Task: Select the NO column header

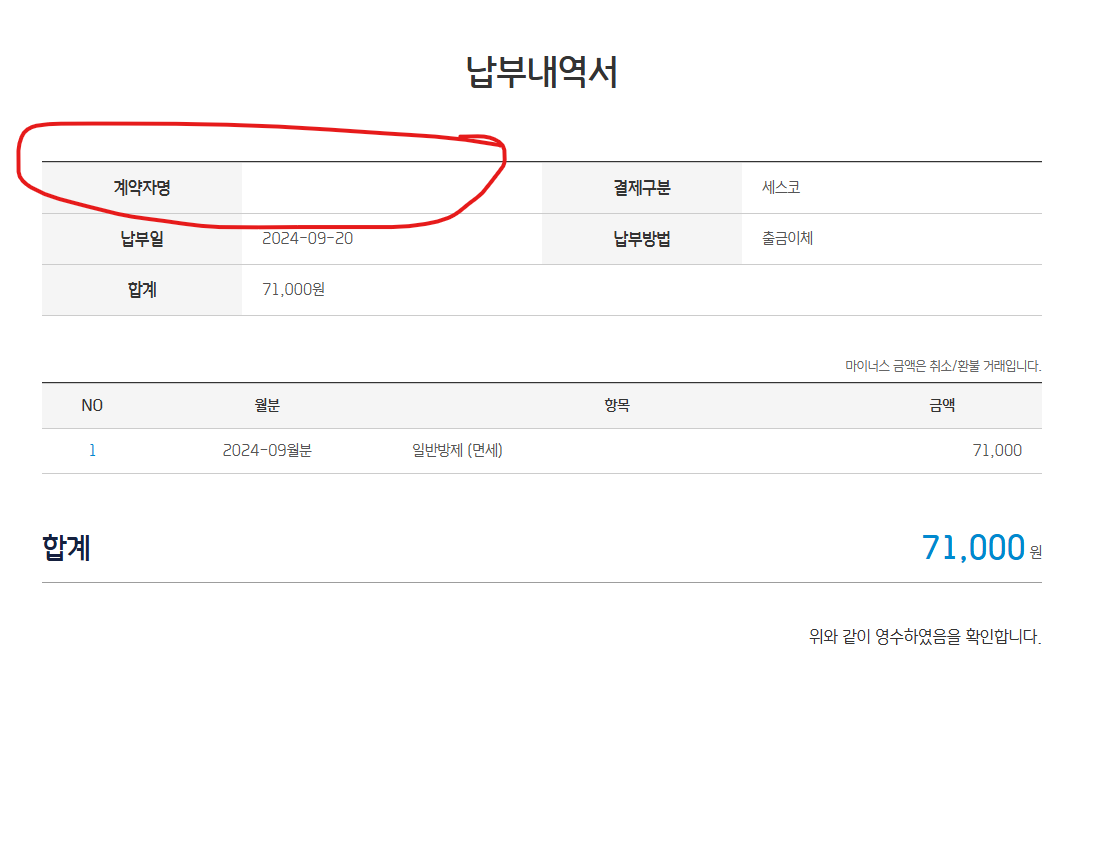Action: pyautogui.click(x=92, y=405)
